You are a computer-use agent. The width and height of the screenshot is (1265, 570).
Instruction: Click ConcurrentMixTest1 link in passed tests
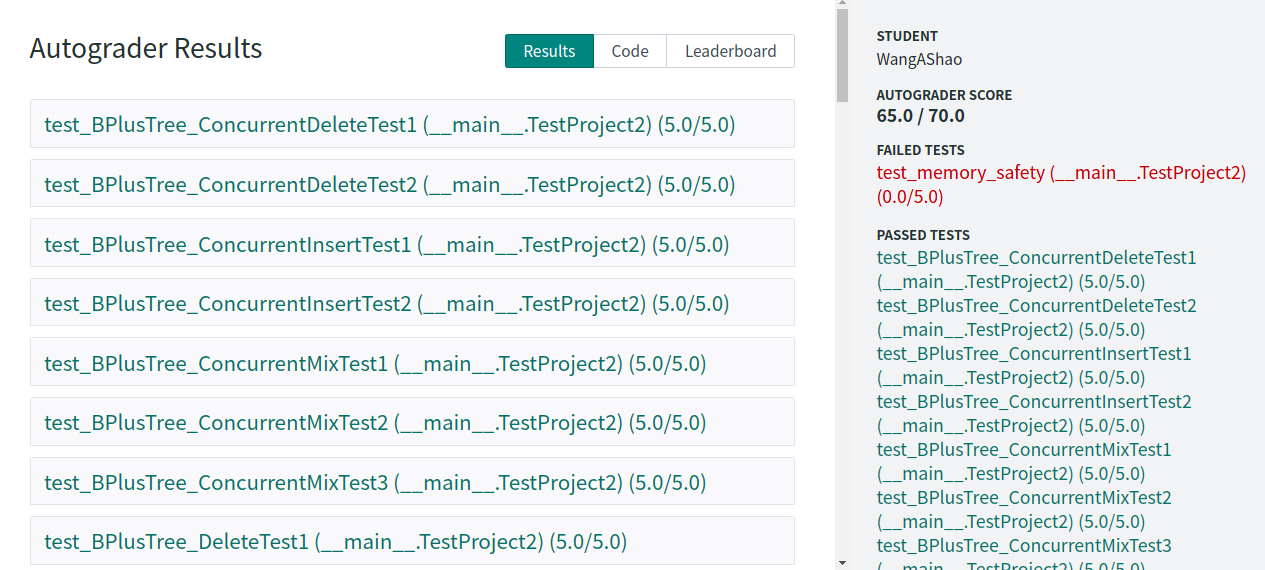coord(1024,450)
